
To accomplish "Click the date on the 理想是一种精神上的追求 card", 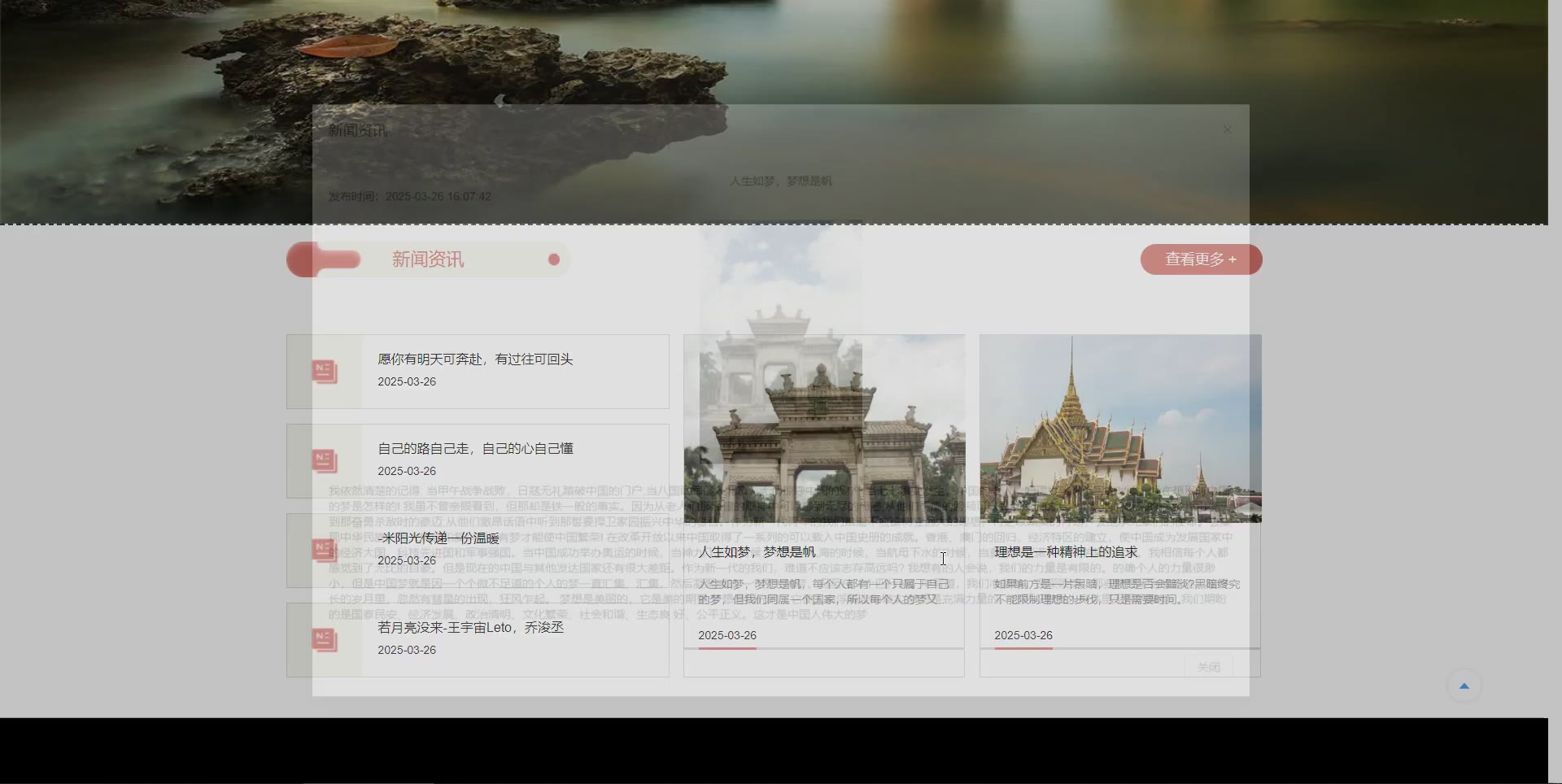I will [x=1023, y=635].
